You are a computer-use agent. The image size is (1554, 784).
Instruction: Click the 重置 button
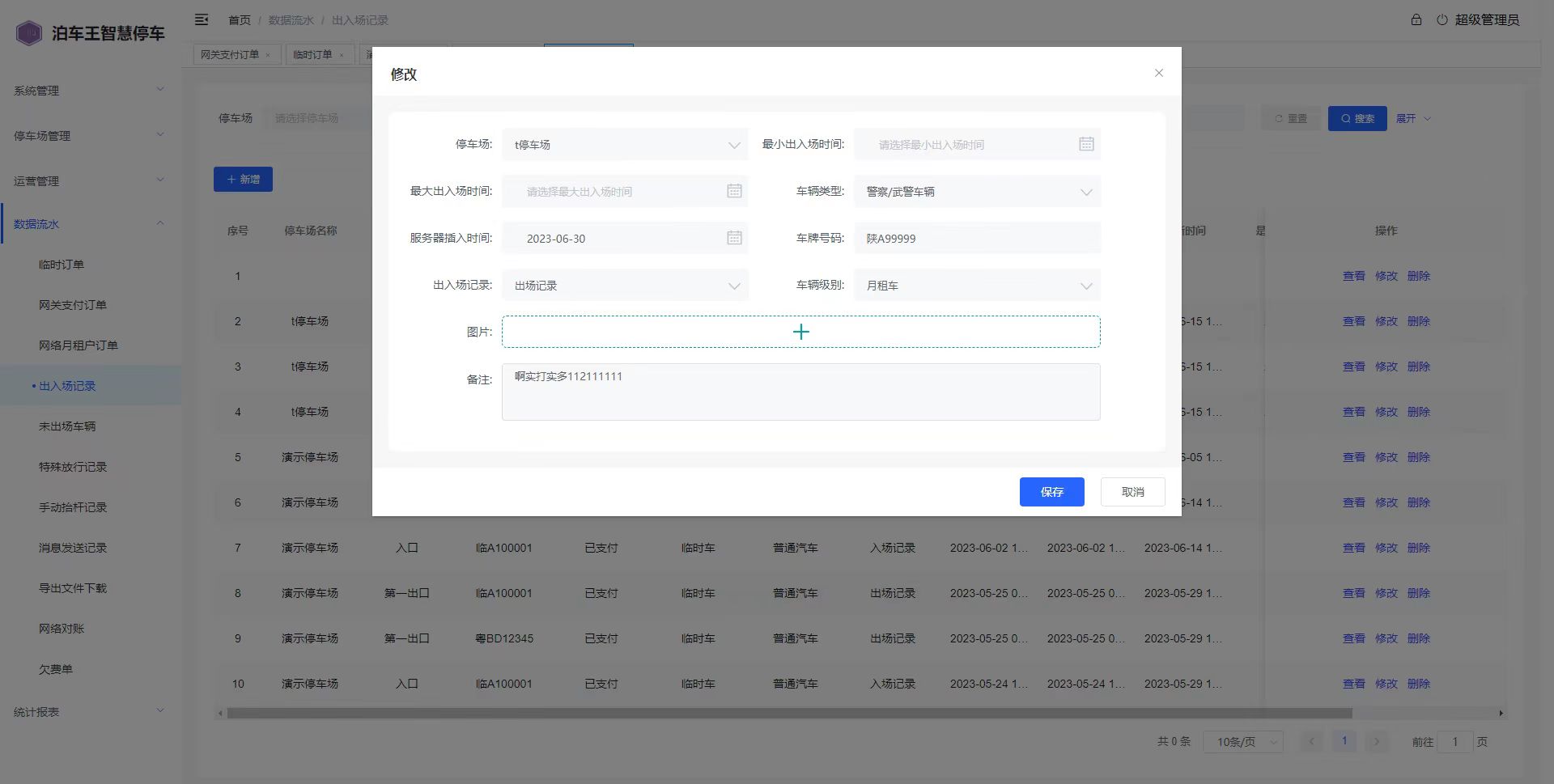pos(1291,118)
